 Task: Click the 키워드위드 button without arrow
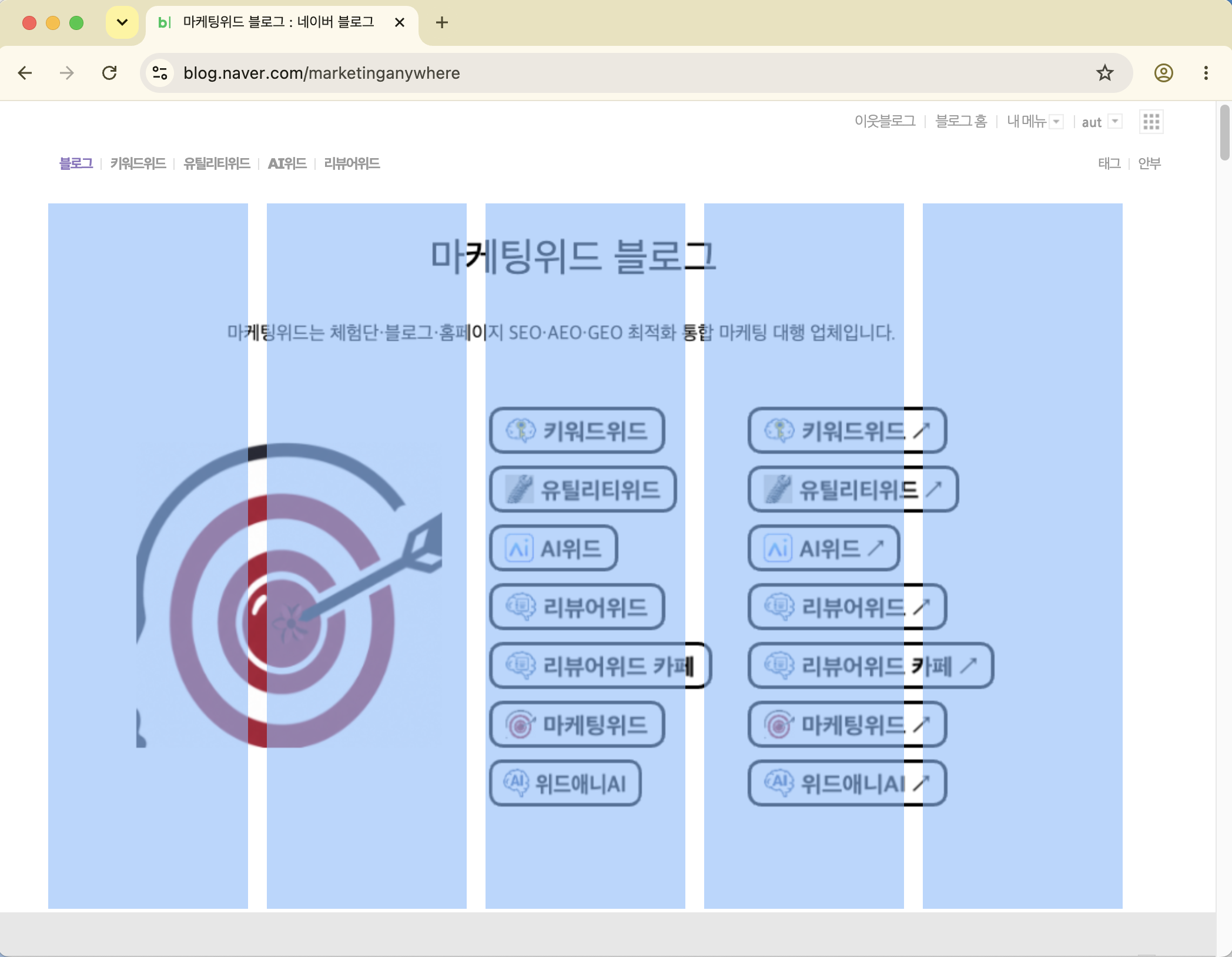coord(577,430)
